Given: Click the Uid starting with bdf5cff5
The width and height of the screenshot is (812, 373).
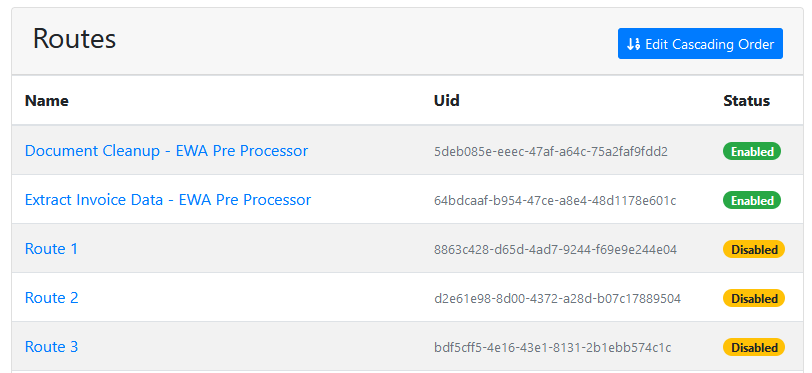Looking at the screenshot, I should tap(553, 348).
